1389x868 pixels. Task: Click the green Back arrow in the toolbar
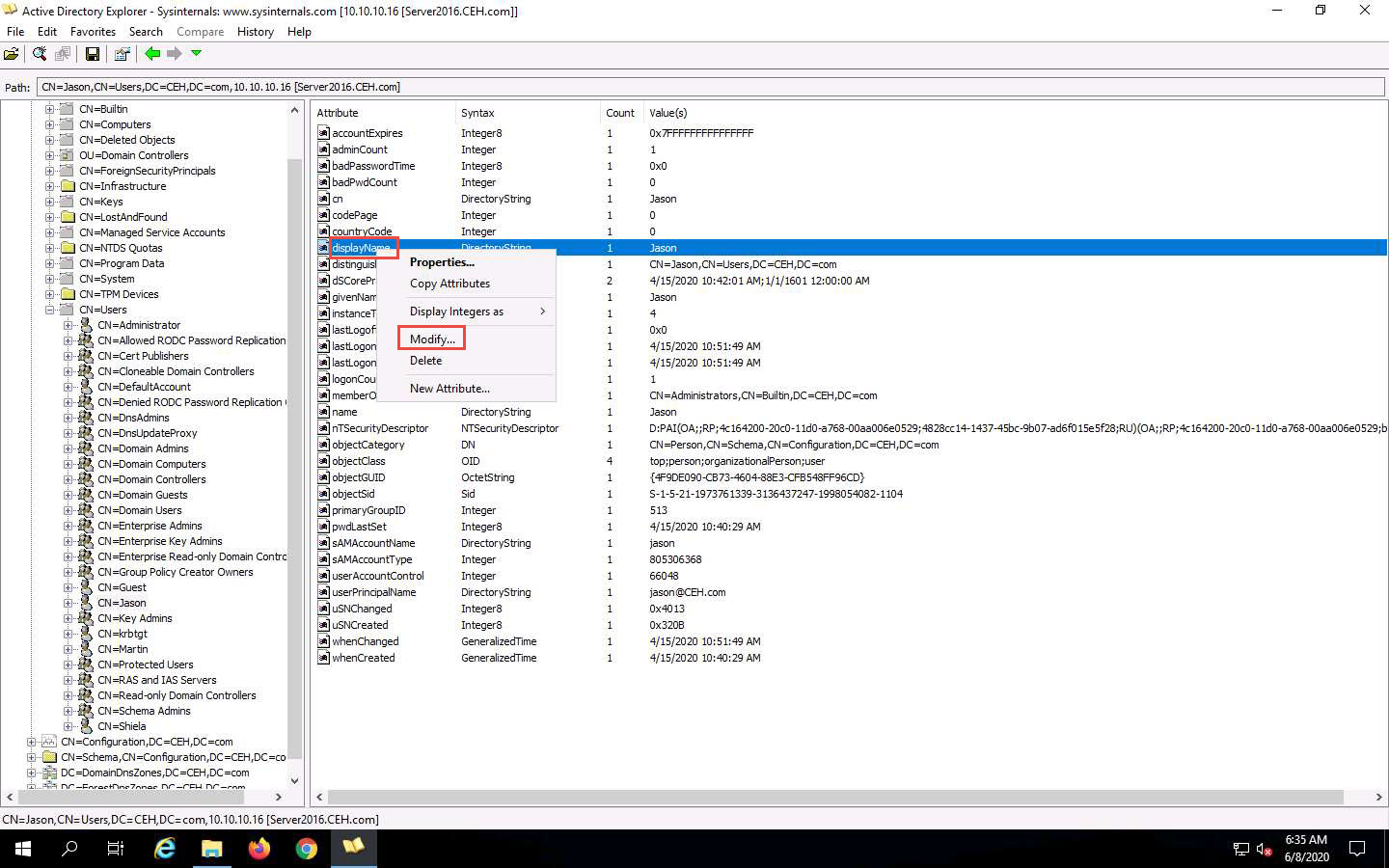pos(152,54)
